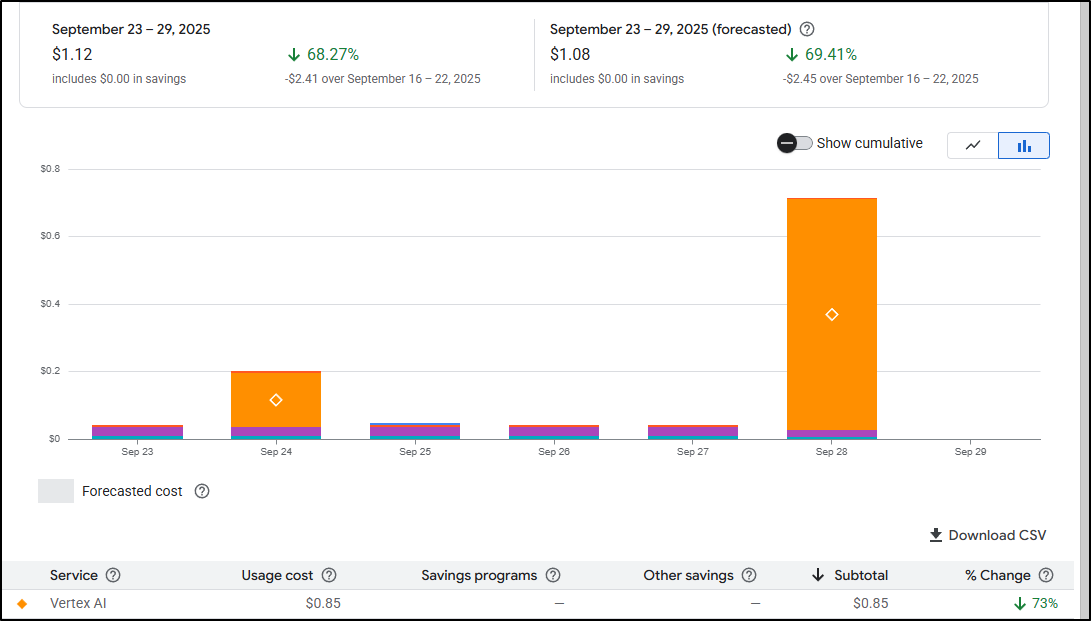Toggle the Show cumulative switch

pyautogui.click(x=795, y=143)
